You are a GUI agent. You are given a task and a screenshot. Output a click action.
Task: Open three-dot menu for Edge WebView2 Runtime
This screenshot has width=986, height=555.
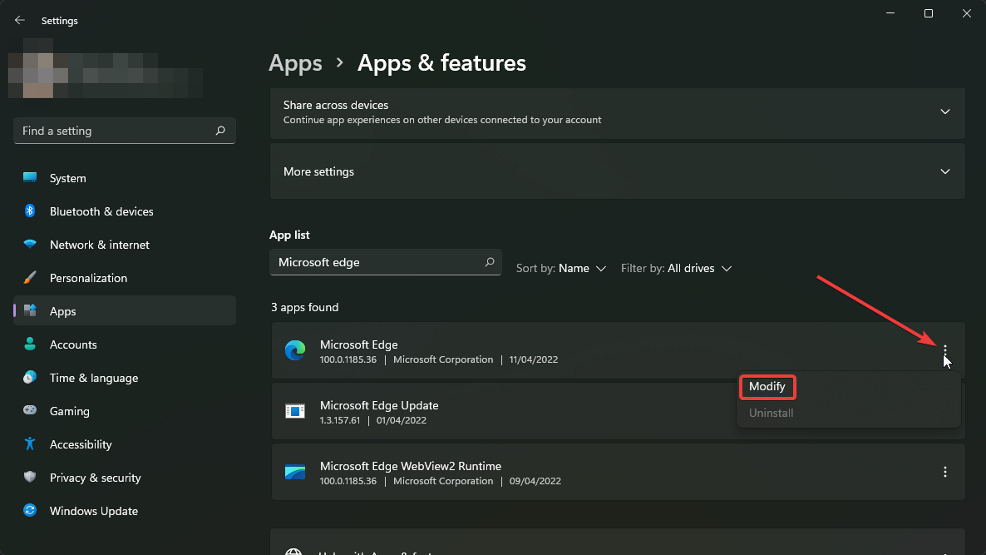944,472
